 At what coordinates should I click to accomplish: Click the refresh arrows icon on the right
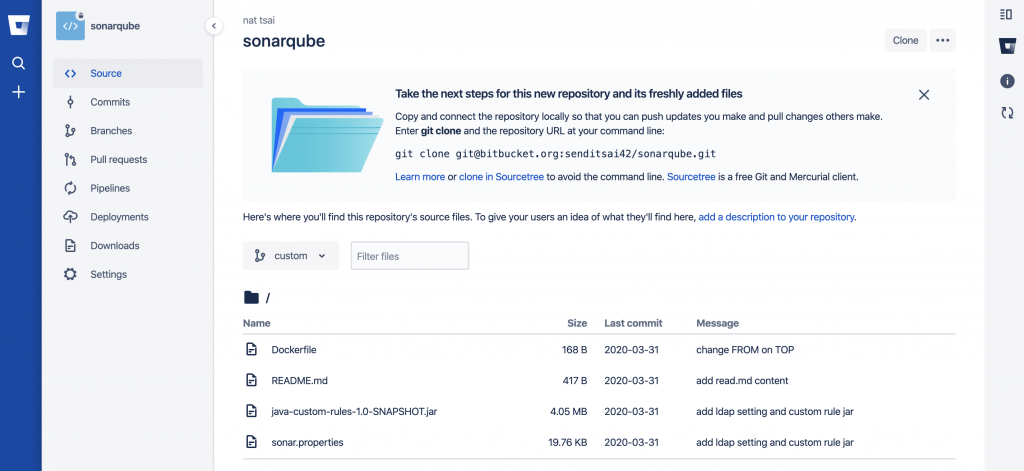[x=1007, y=113]
